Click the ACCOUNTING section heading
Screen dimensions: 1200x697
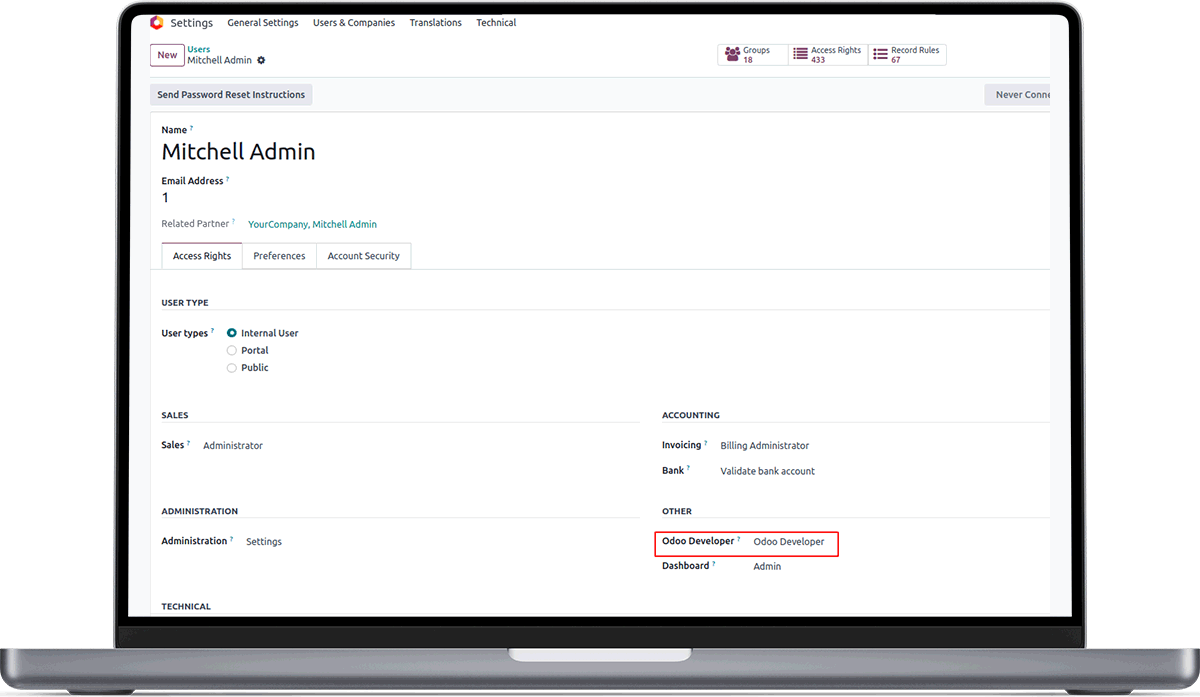click(691, 415)
